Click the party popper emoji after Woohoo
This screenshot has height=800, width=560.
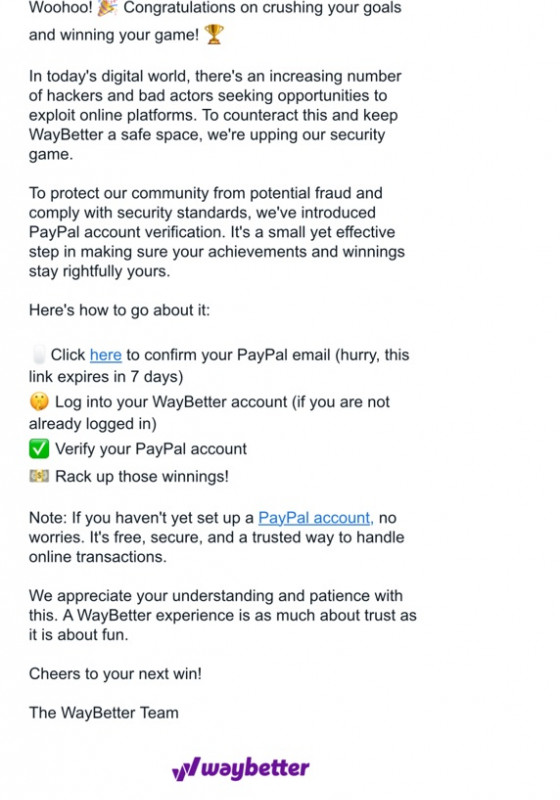[x=107, y=8]
